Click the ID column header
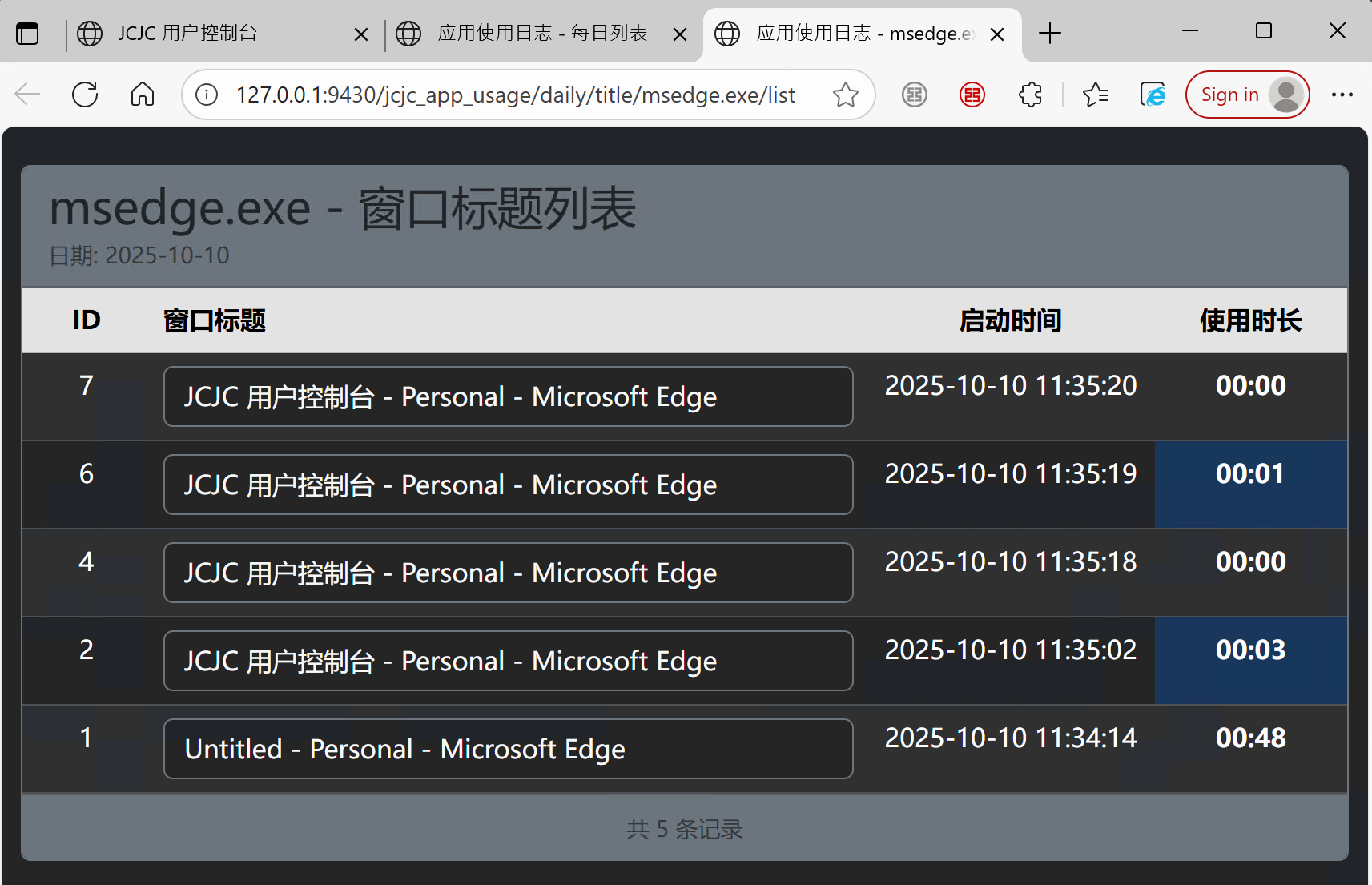Image resolution: width=1372 pixels, height=885 pixels. coord(87,320)
